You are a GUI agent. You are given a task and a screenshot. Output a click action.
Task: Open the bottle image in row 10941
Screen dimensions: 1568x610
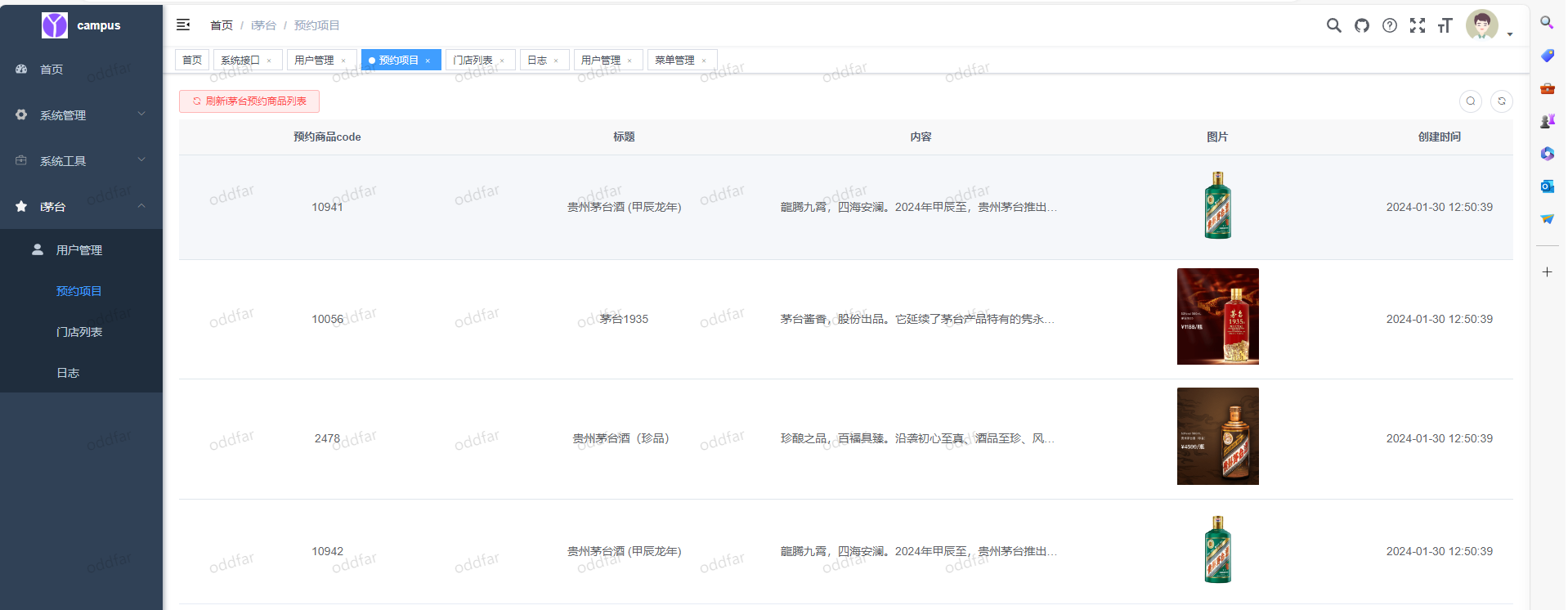(x=1217, y=205)
